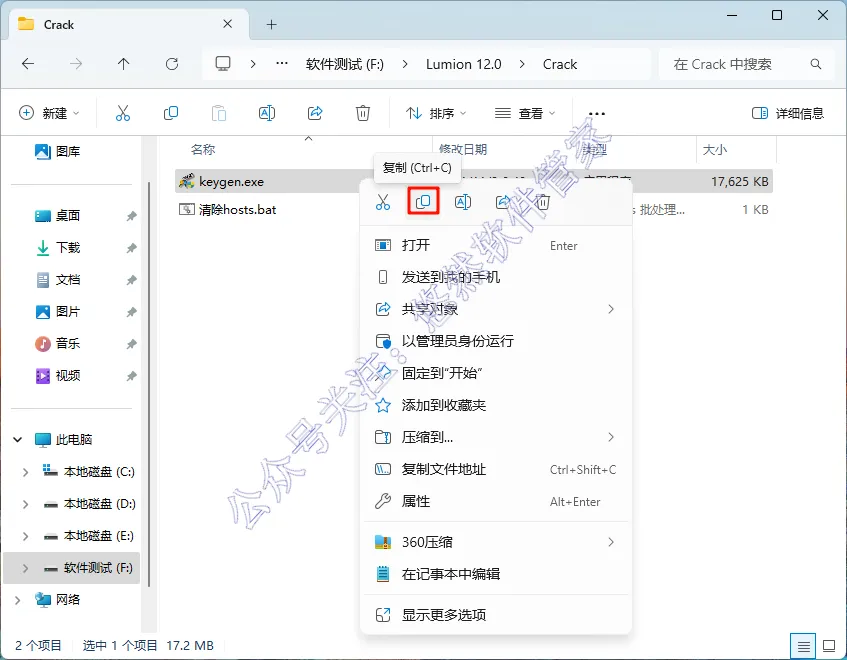Click the Lumion 12.0 breadcrumb
This screenshot has height=660, width=847.
[463, 64]
